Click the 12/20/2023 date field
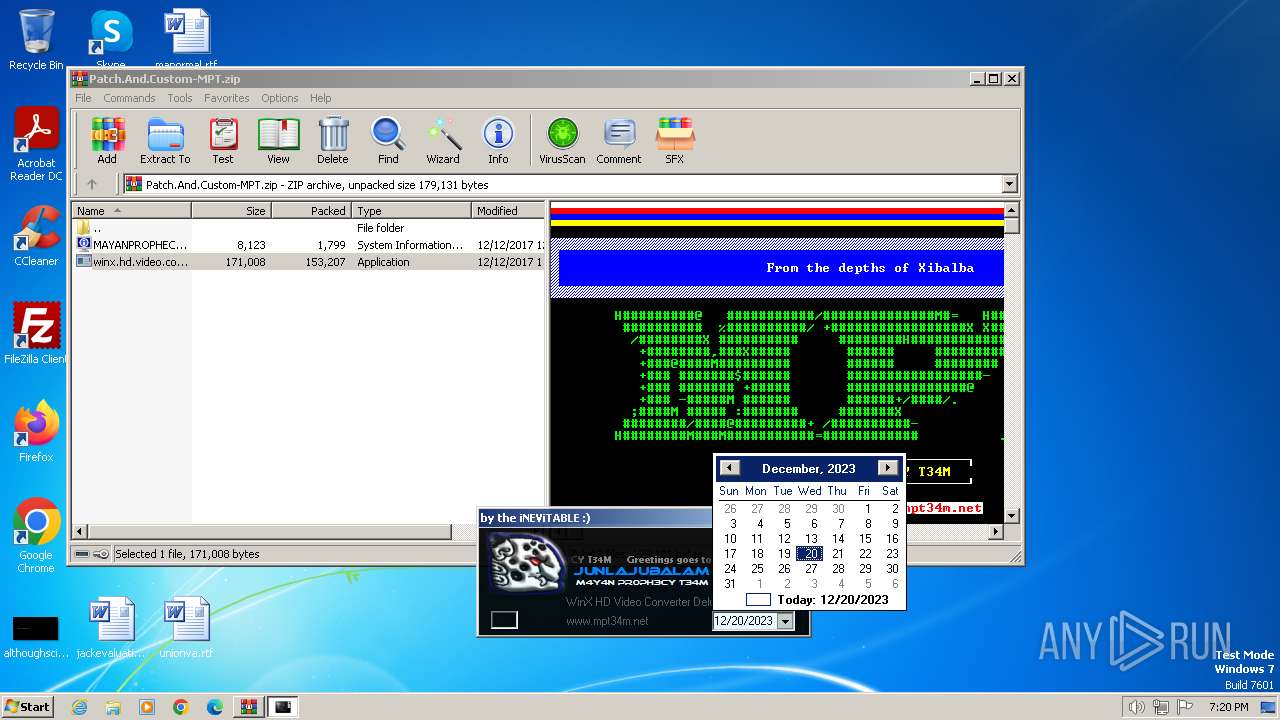1280x720 pixels. (744, 621)
